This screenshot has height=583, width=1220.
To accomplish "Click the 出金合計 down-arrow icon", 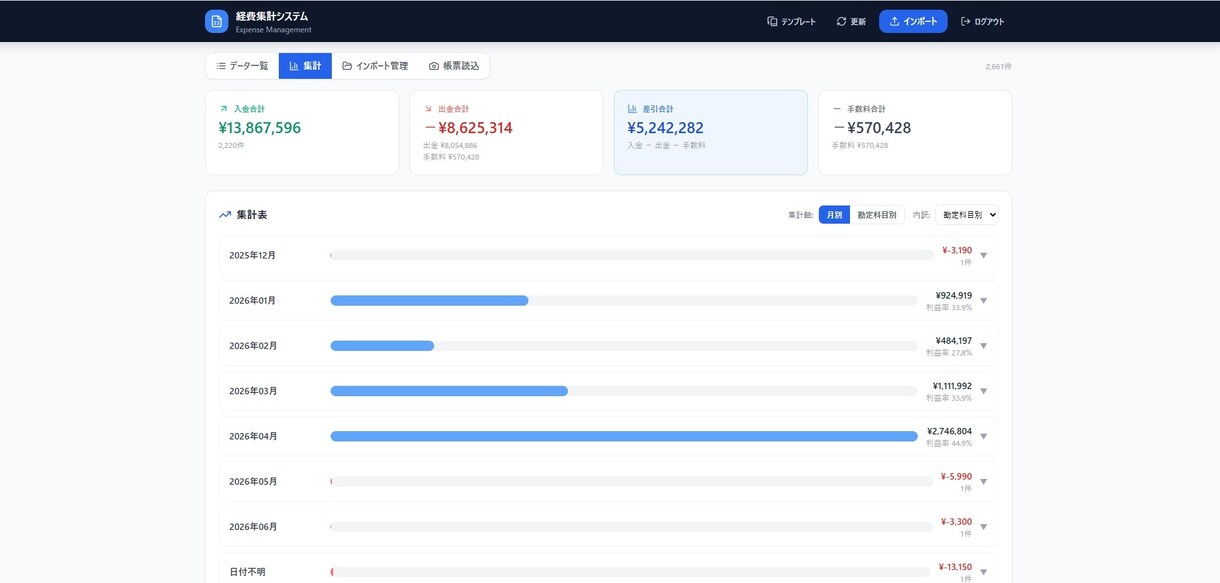I will (428, 108).
